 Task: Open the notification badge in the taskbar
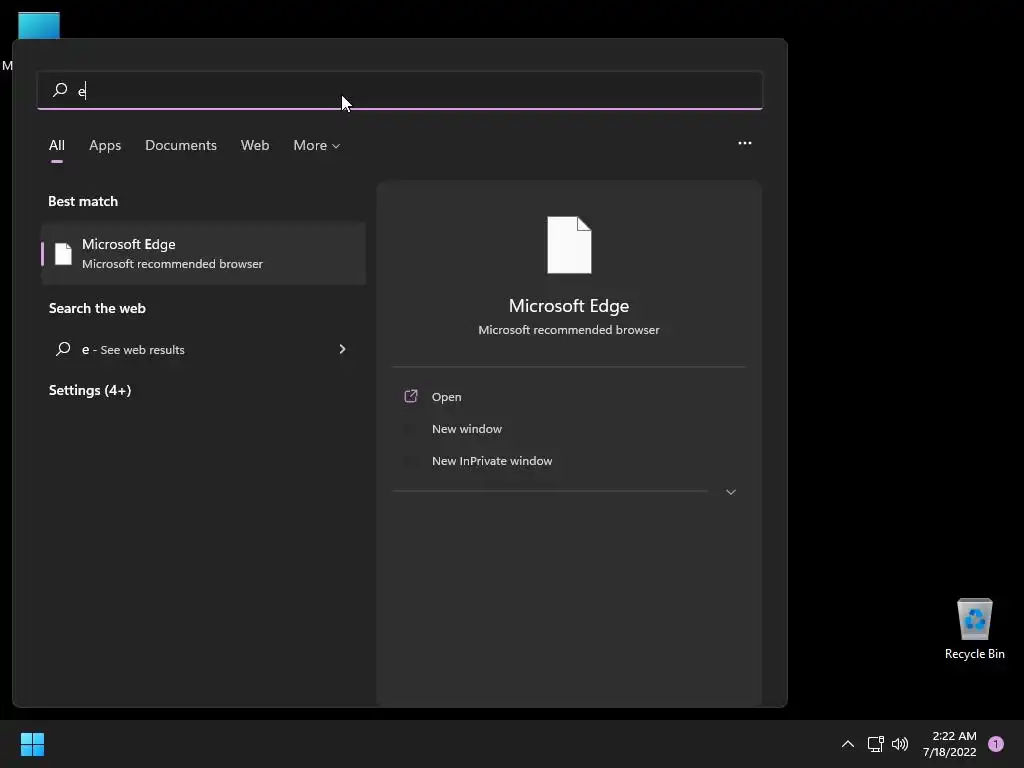coord(996,744)
